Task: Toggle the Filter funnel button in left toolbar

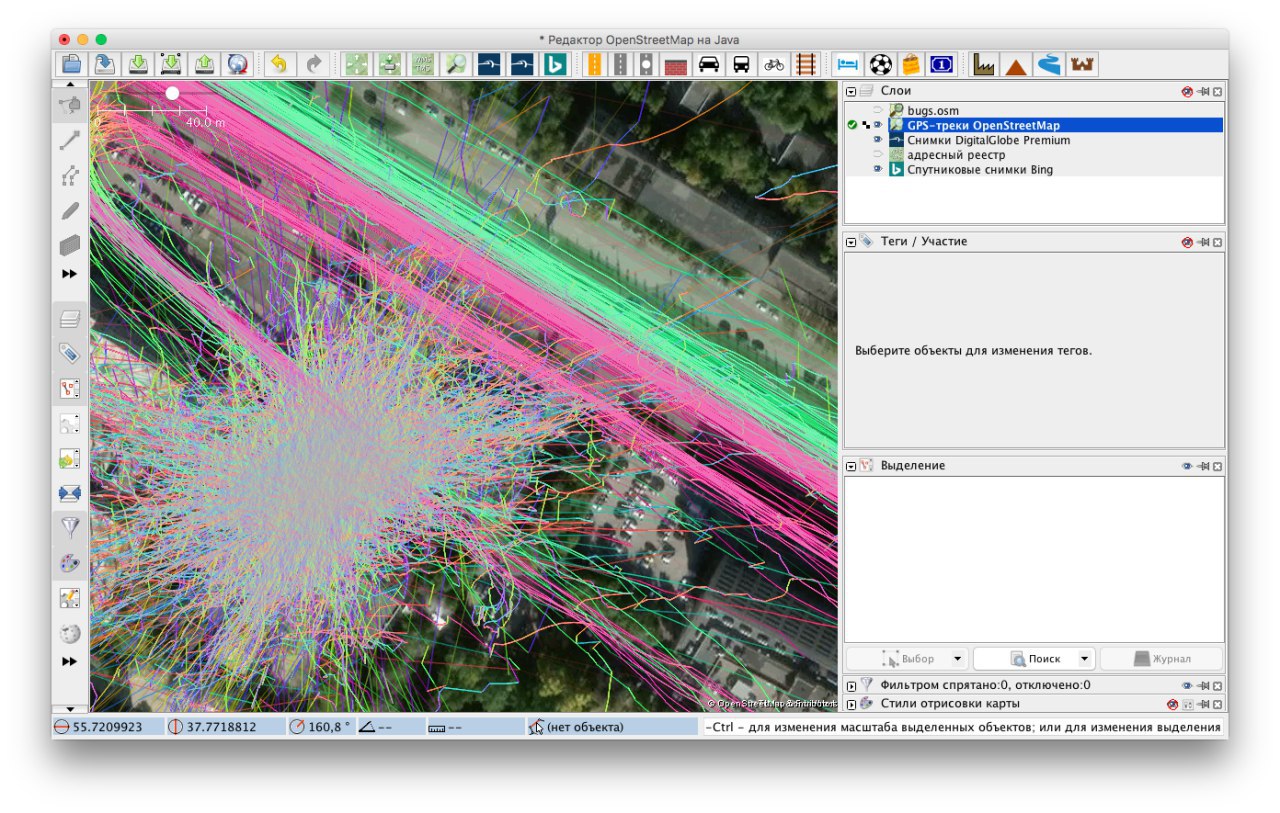Action: coord(70,527)
